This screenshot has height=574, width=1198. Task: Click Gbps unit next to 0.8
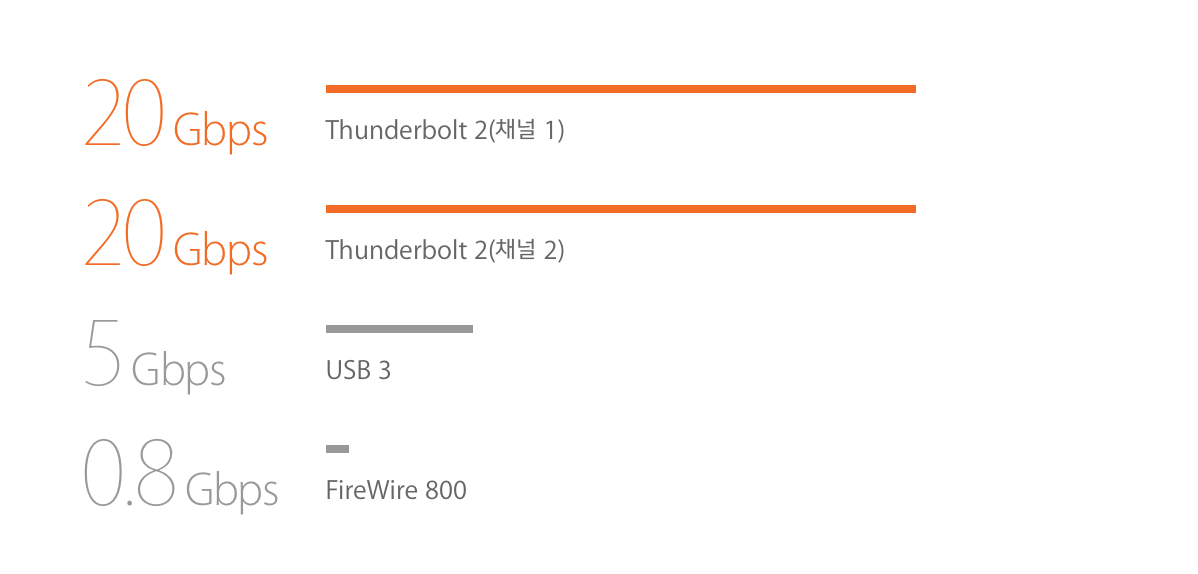coord(232,491)
